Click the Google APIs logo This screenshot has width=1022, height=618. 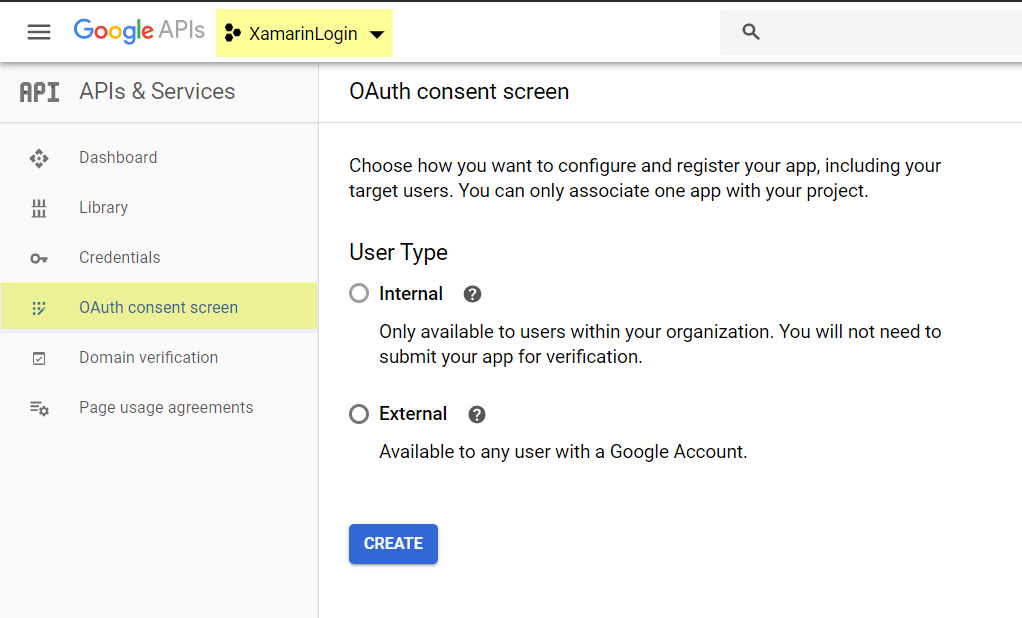click(139, 31)
